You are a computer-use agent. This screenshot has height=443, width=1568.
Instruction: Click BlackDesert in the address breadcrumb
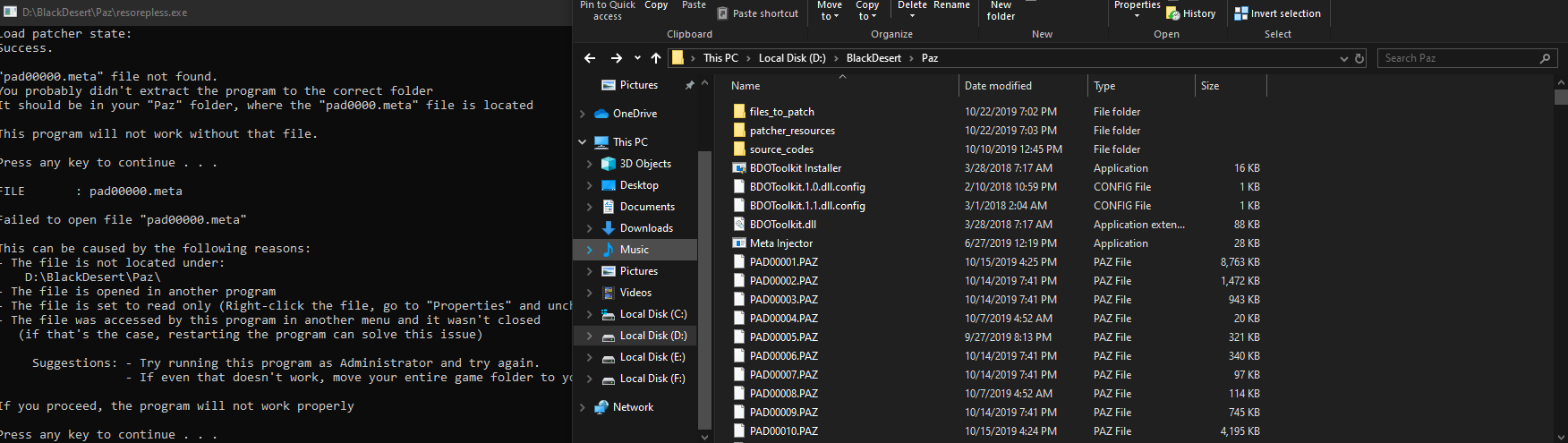point(873,58)
